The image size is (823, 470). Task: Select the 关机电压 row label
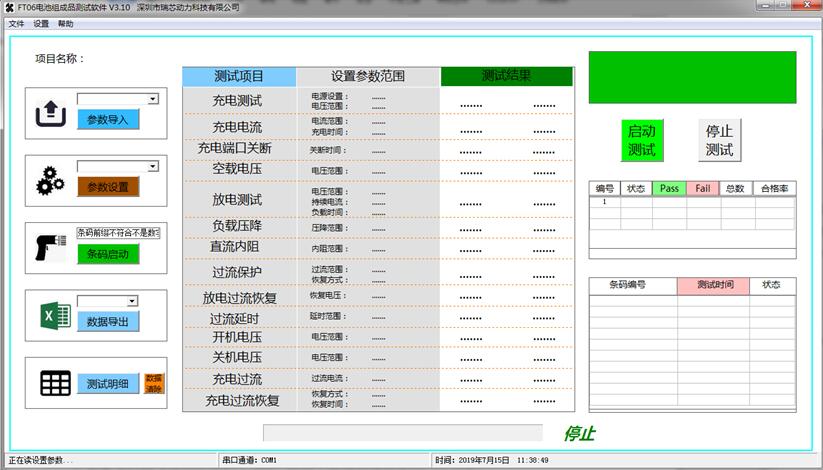coord(237,357)
